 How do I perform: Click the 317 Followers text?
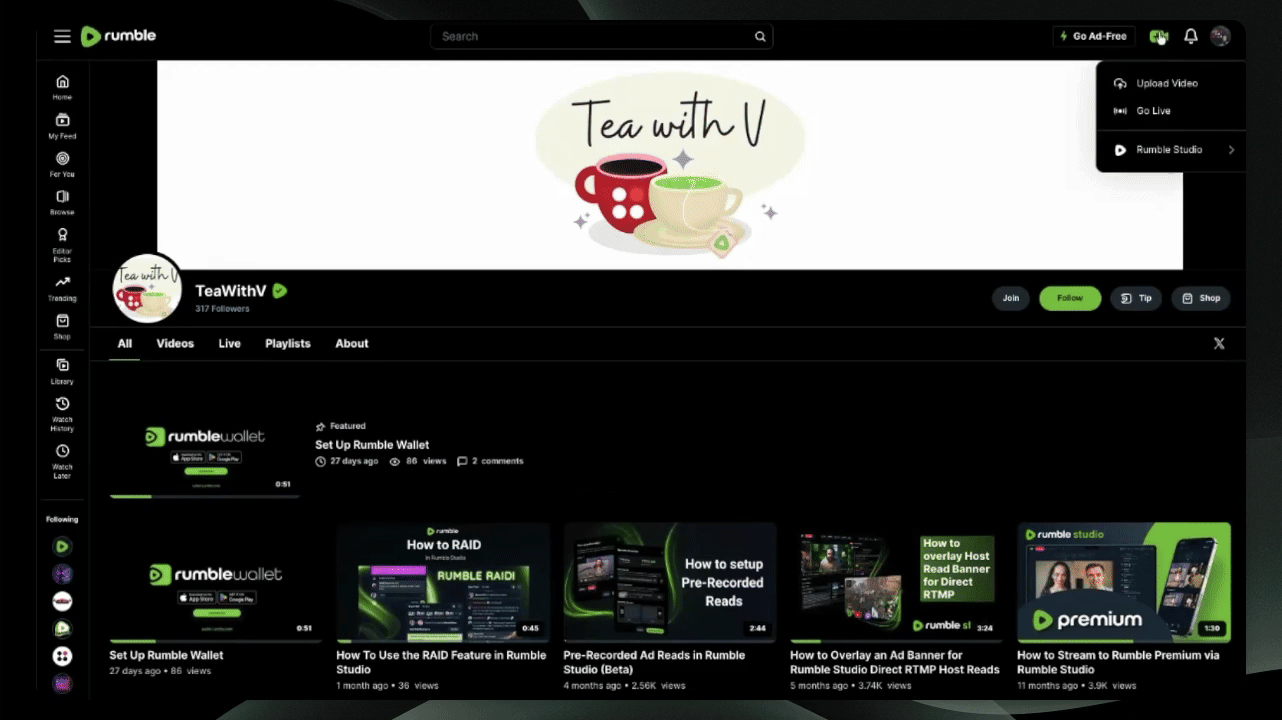point(222,309)
